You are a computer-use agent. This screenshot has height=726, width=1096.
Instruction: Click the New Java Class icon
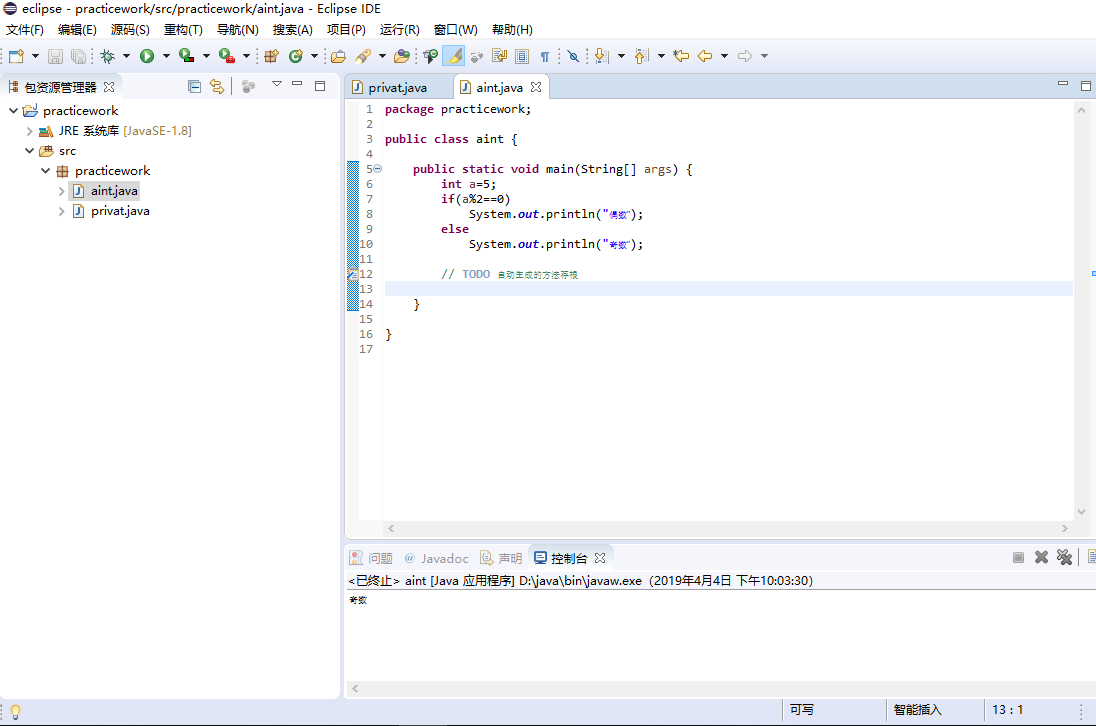(x=296, y=56)
